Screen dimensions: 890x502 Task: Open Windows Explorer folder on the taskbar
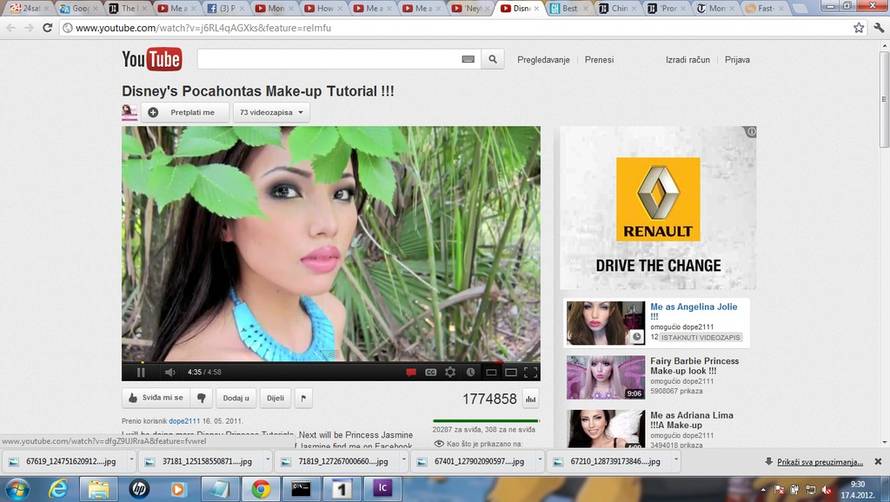click(x=98, y=489)
